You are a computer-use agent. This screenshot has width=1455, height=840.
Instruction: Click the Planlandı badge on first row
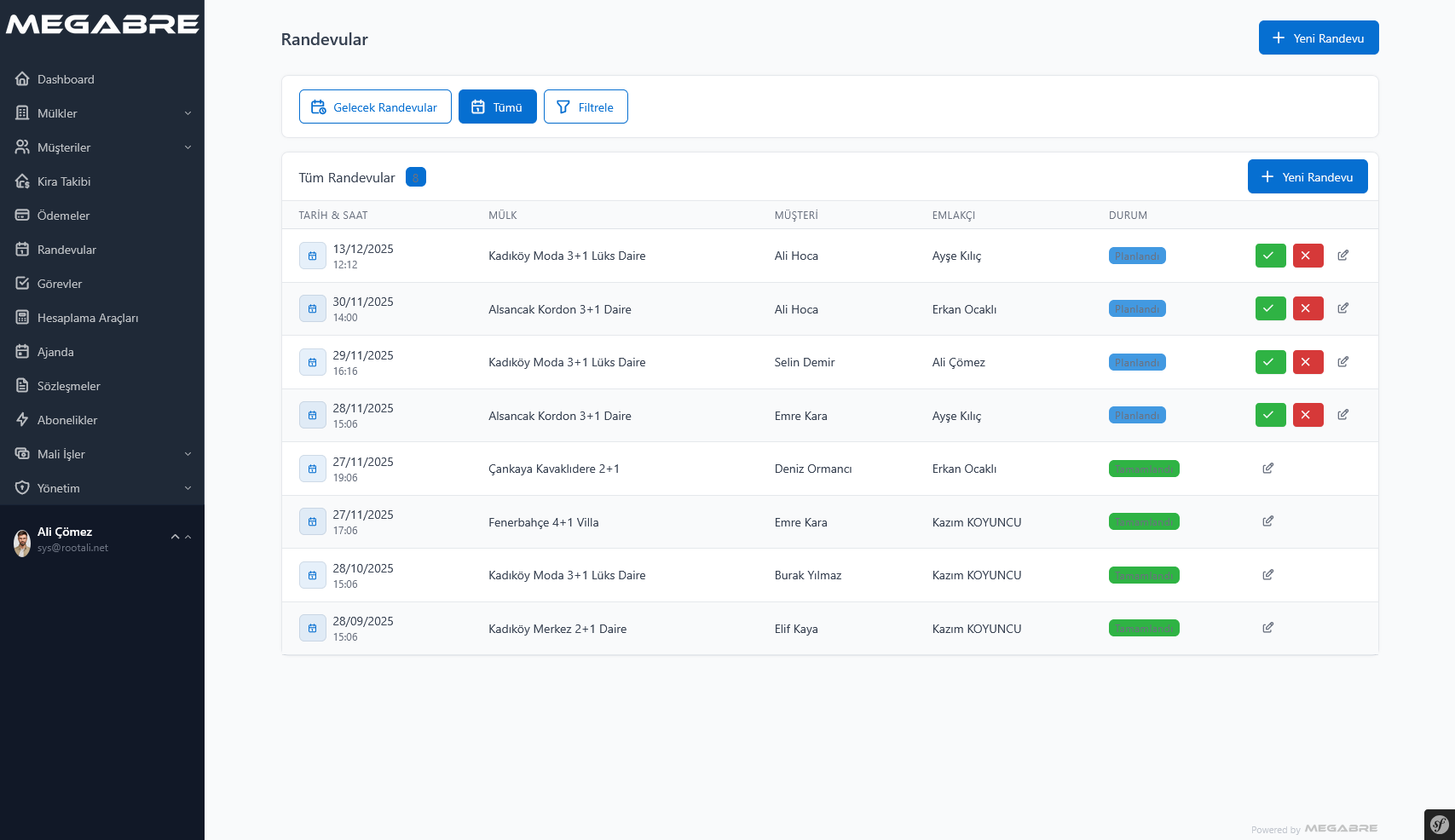pos(1136,256)
